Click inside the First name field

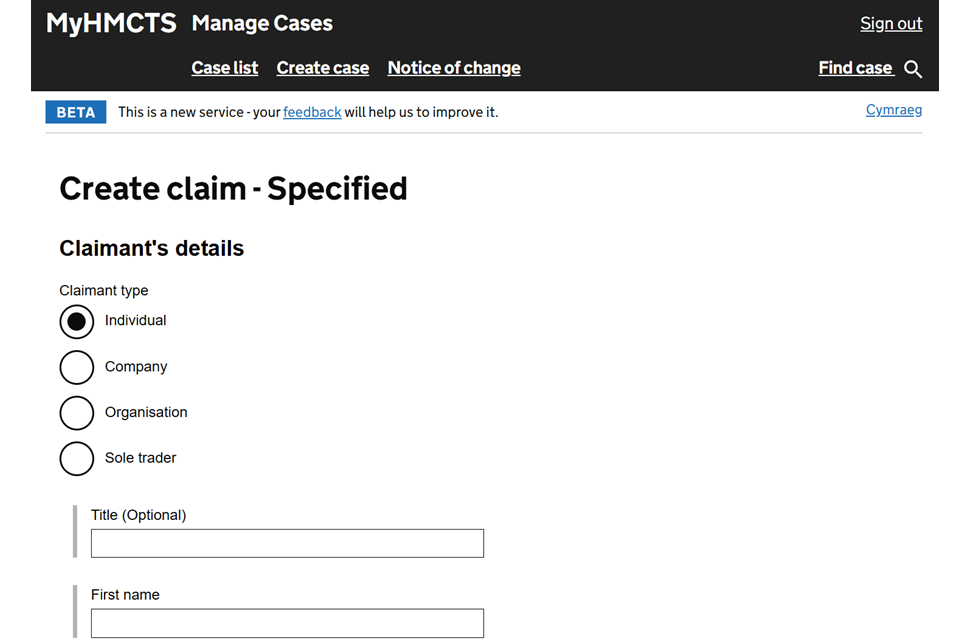[x=287, y=622]
